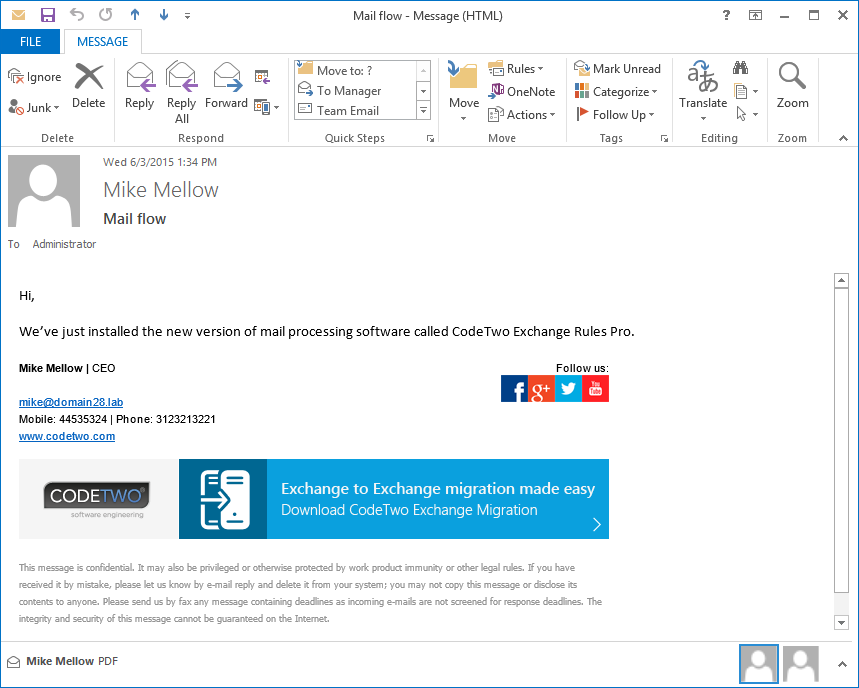Image resolution: width=859 pixels, height=688 pixels.
Task: Forward this email
Action: (x=226, y=86)
